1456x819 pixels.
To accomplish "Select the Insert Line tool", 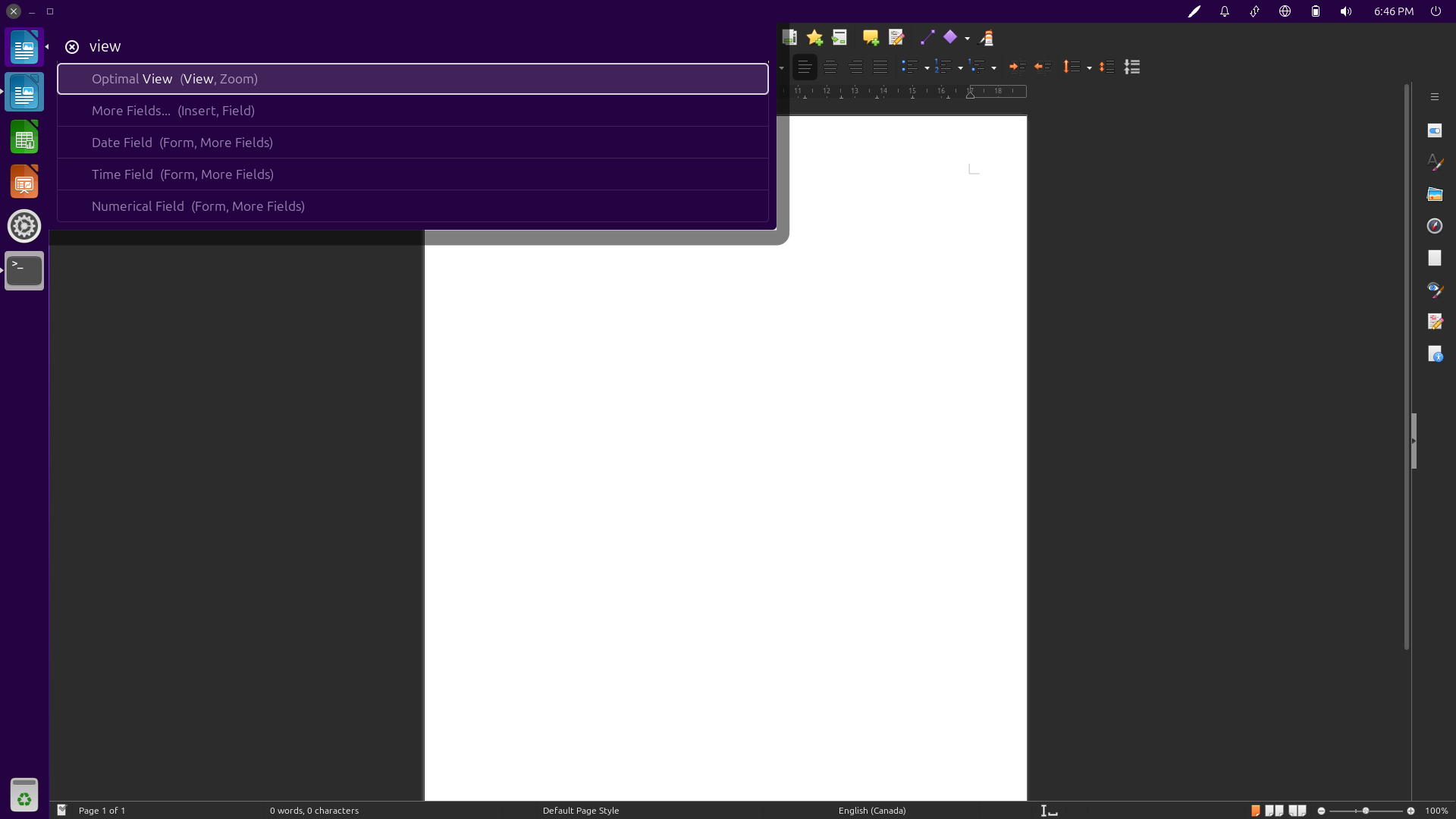I will tap(927, 37).
